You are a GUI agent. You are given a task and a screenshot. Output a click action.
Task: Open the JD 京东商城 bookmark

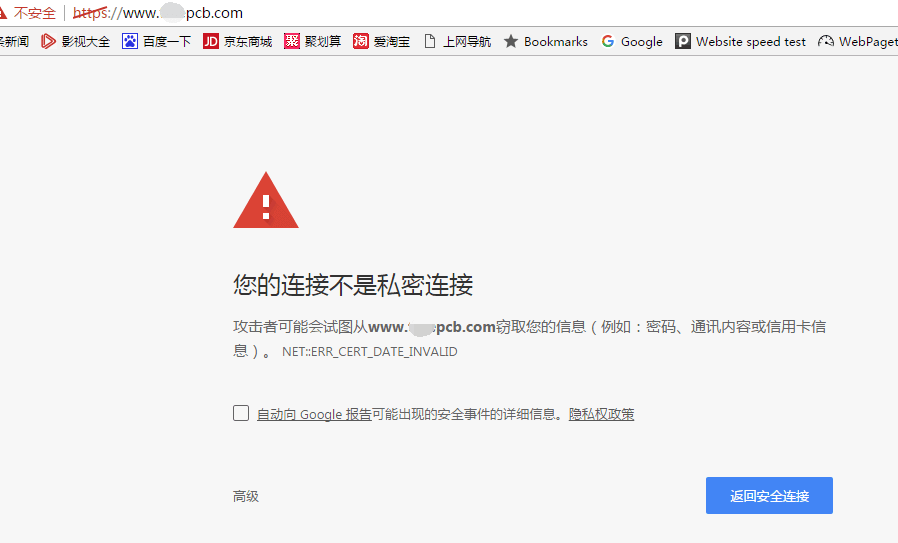237,42
